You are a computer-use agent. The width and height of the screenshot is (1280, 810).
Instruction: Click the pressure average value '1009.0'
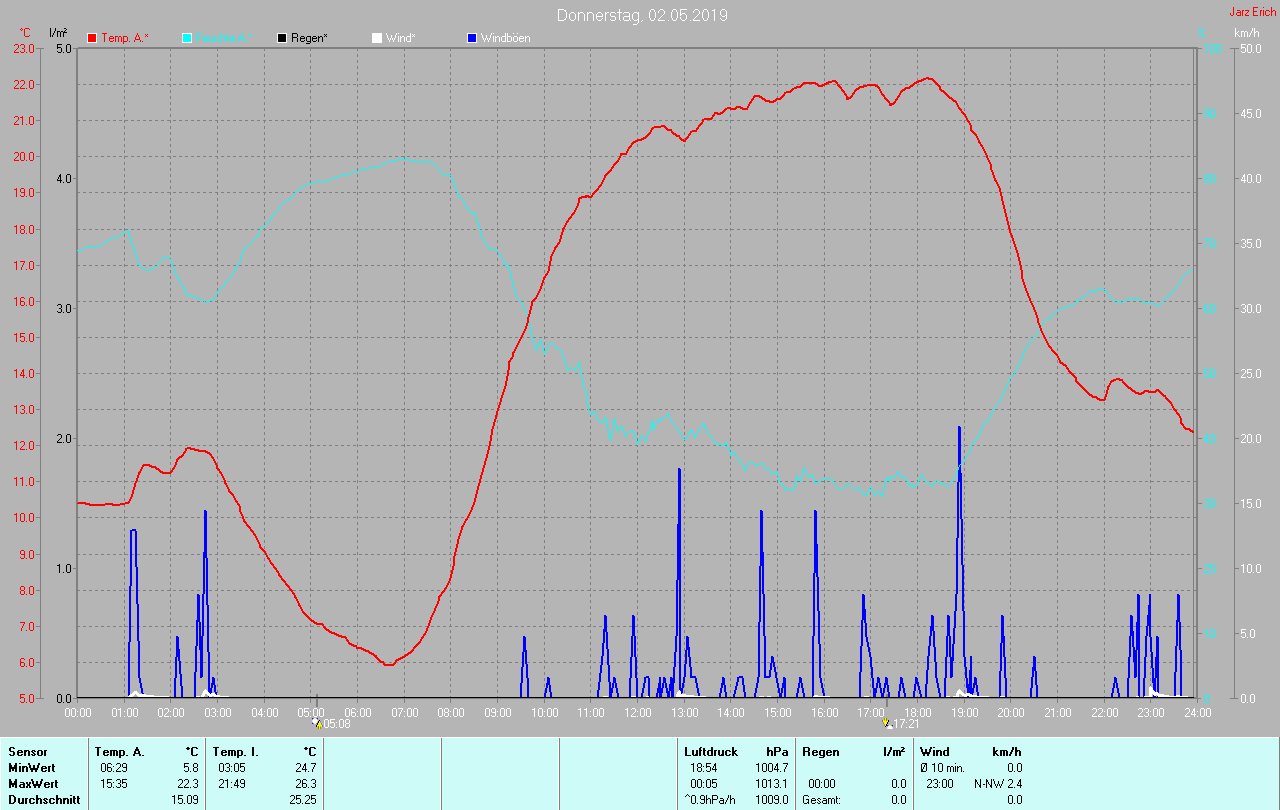click(771, 800)
